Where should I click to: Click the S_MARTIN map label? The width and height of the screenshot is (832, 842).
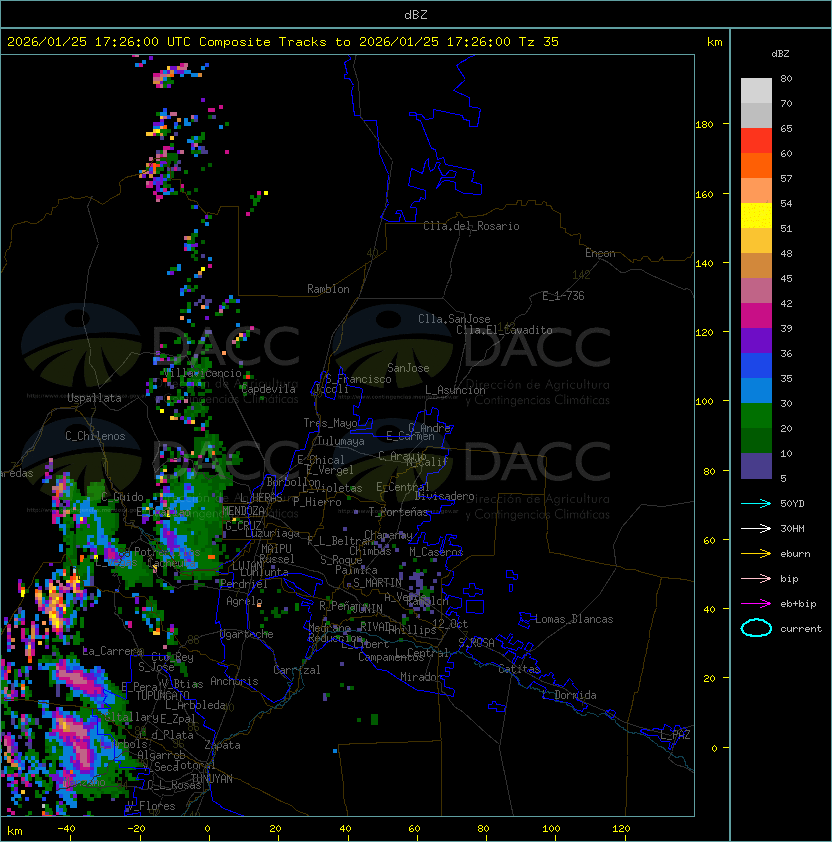coord(377,583)
